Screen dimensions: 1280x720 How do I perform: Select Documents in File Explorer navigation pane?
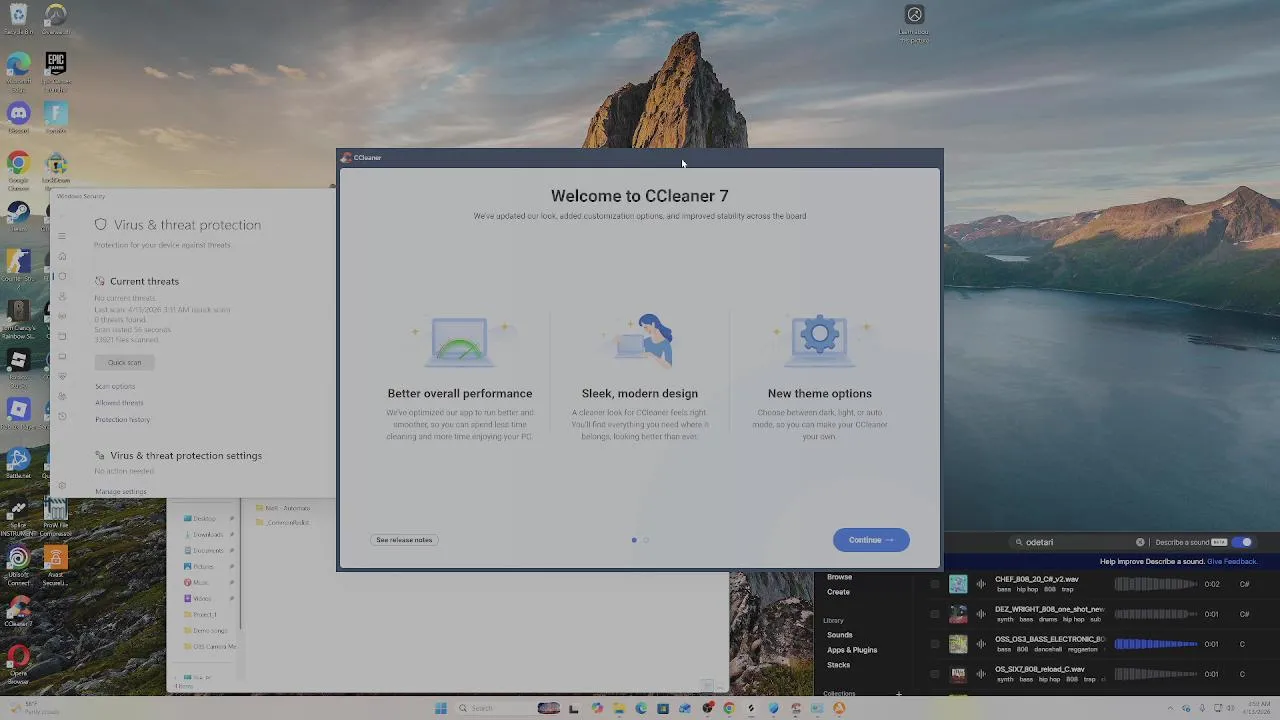[208, 550]
